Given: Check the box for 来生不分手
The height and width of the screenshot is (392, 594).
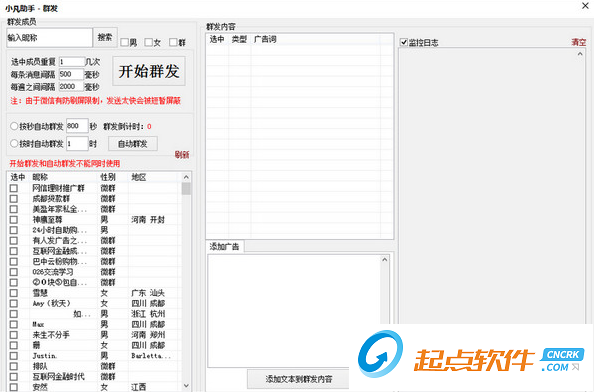Looking at the screenshot, I should [x=14, y=335].
